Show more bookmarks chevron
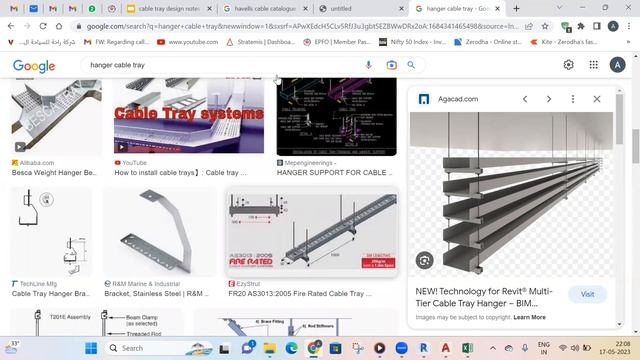Image resolution: width=640 pixels, height=360 pixels. [x=629, y=42]
